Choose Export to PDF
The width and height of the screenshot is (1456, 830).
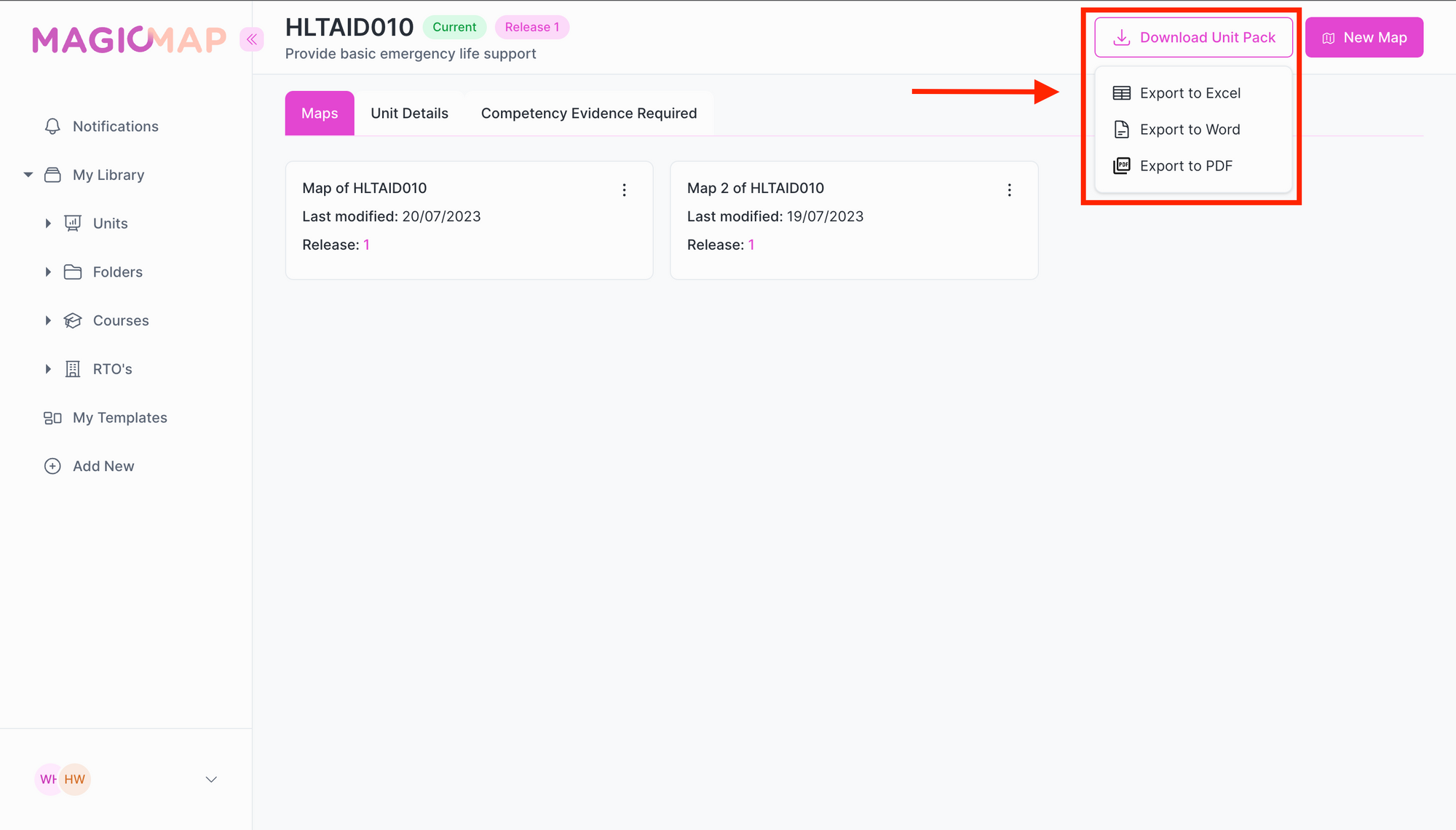(1185, 166)
